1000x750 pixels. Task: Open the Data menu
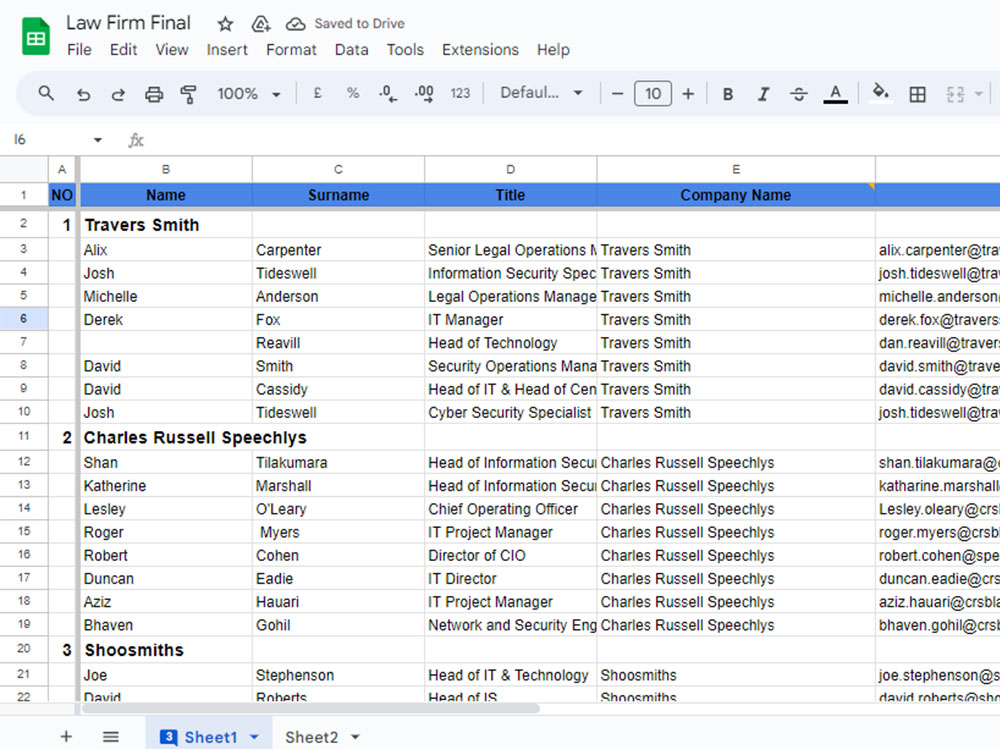pos(351,50)
